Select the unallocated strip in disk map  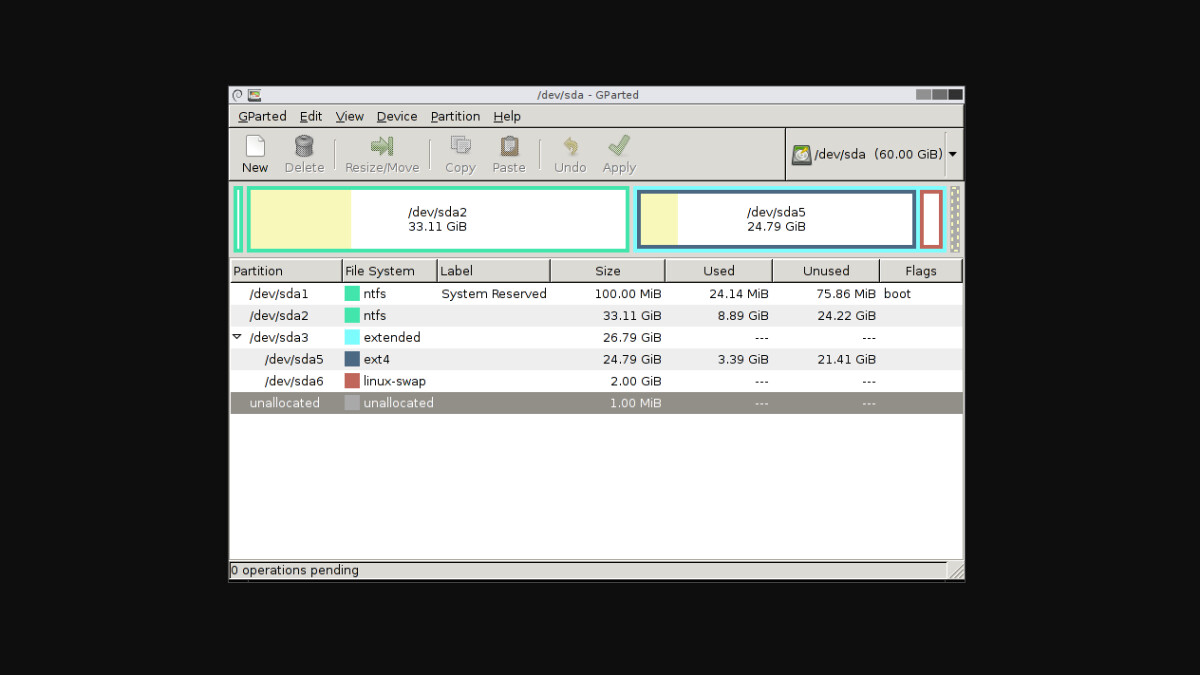(x=955, y=219)
